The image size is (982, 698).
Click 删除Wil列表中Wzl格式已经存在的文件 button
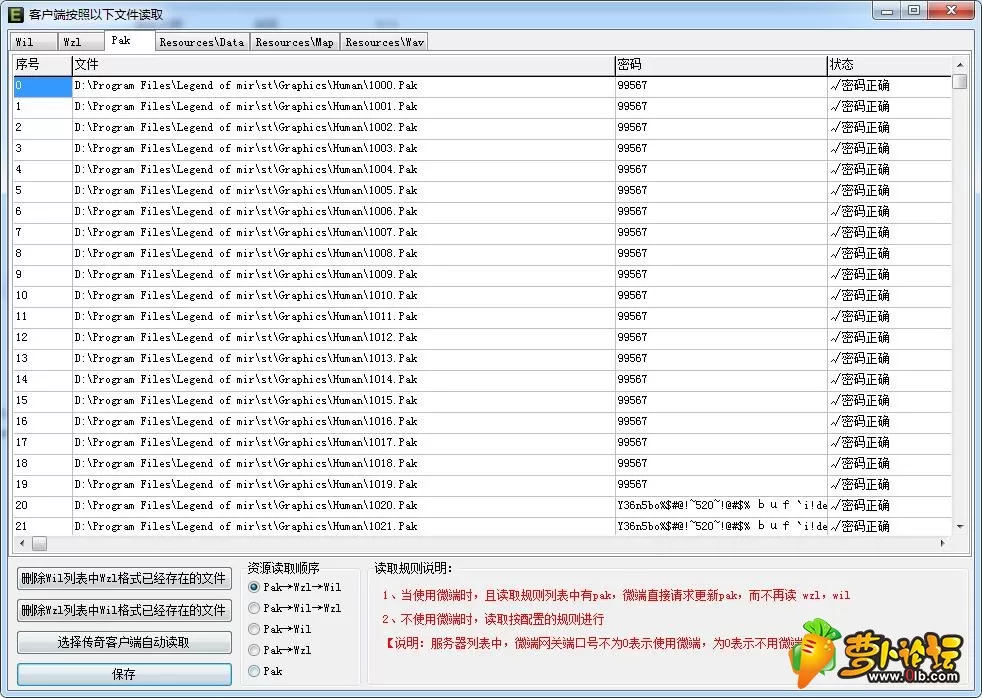(124, 578)
